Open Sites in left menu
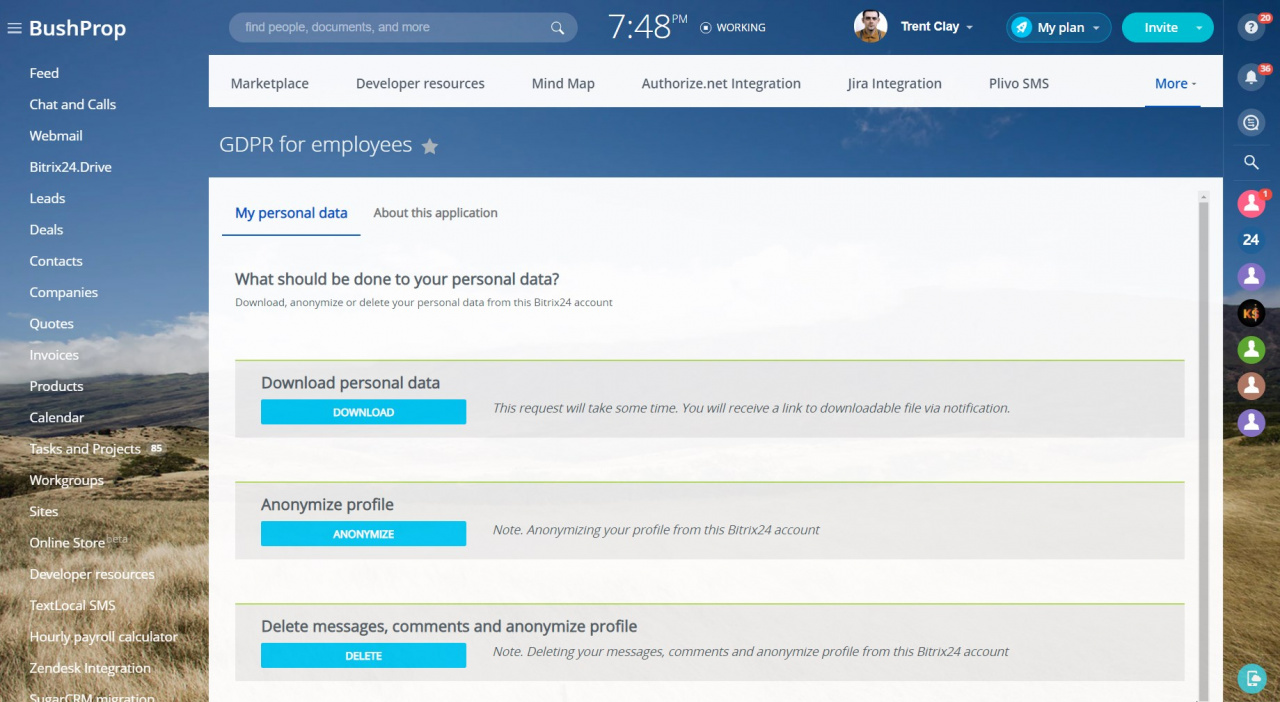This screenshot has height=702, width=1280. click(44, 511)
